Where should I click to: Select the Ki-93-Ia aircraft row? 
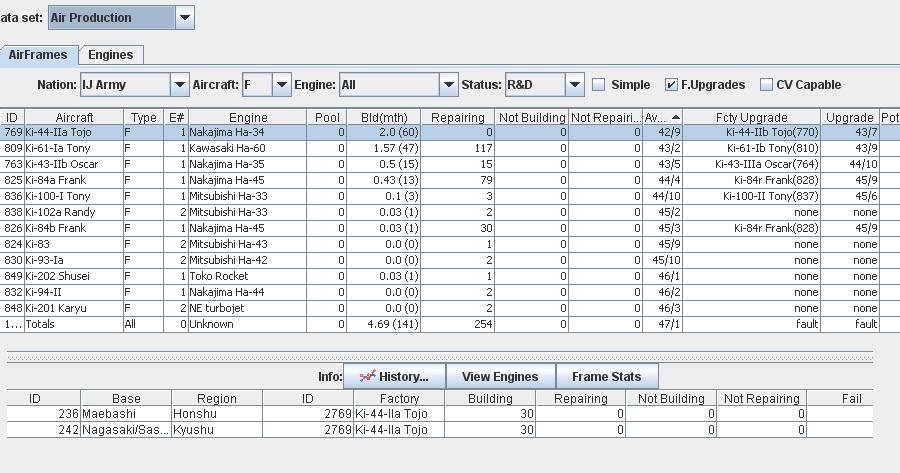(450, 260)
